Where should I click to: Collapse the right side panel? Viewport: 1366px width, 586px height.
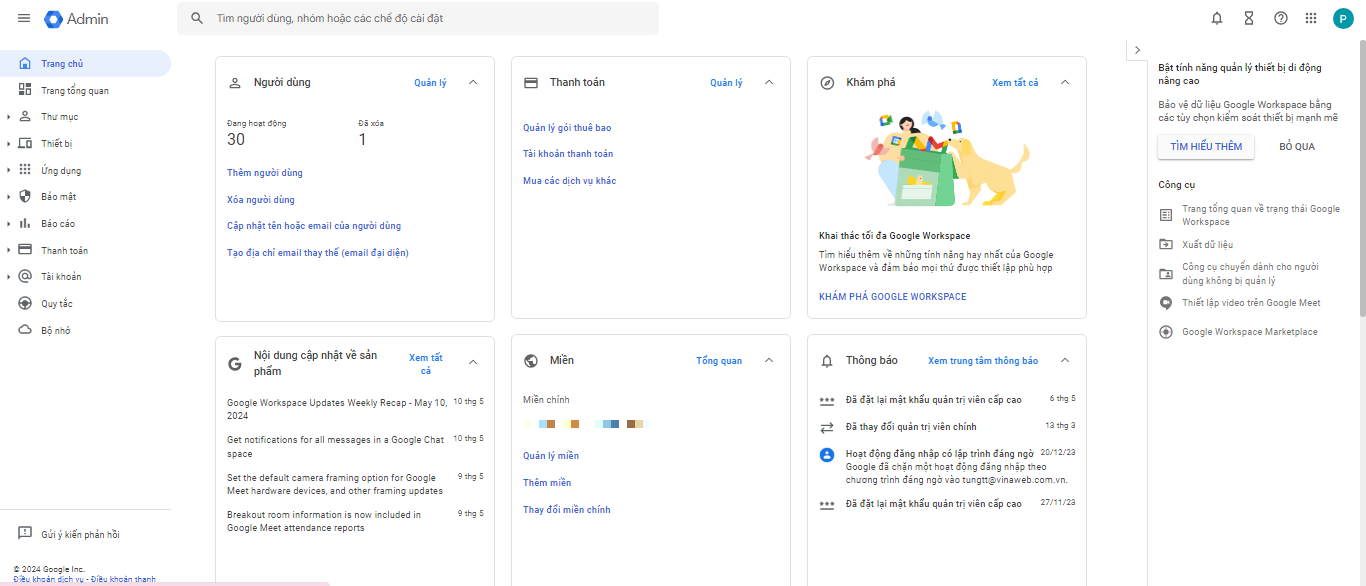(1137, 50)
